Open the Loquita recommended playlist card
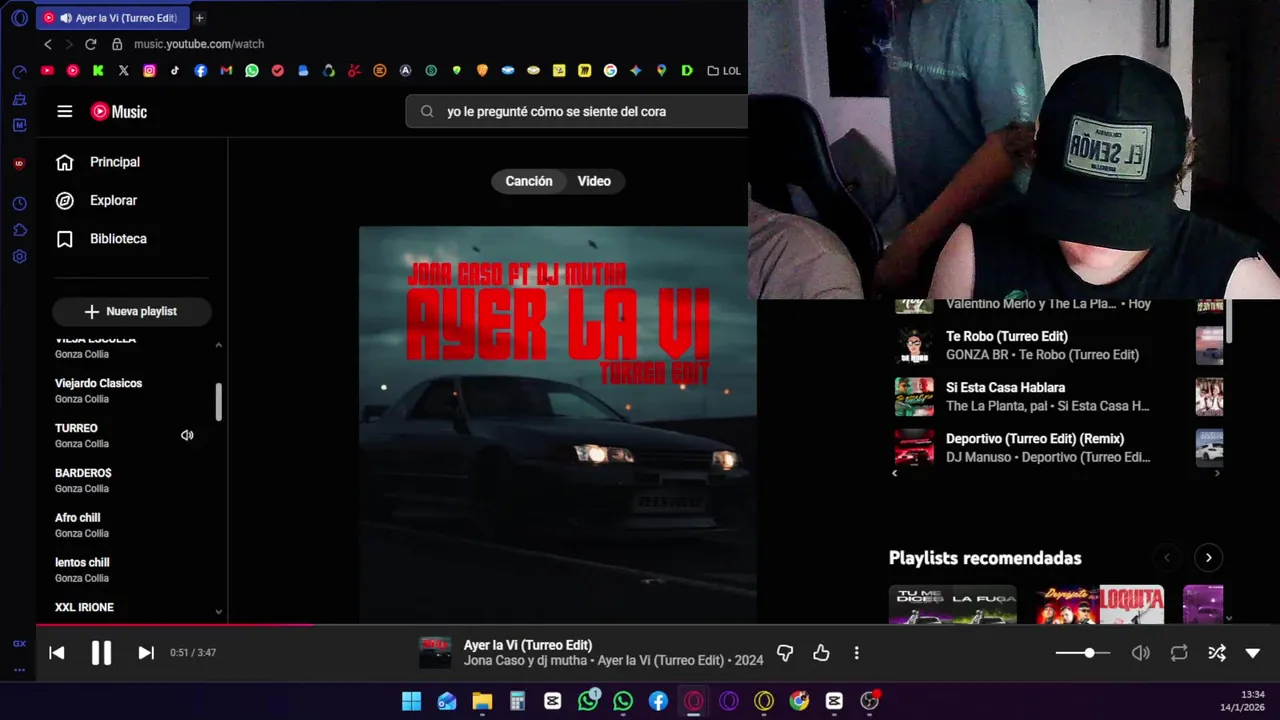The image size is (1280, 720). click(x=1100, y=604)
